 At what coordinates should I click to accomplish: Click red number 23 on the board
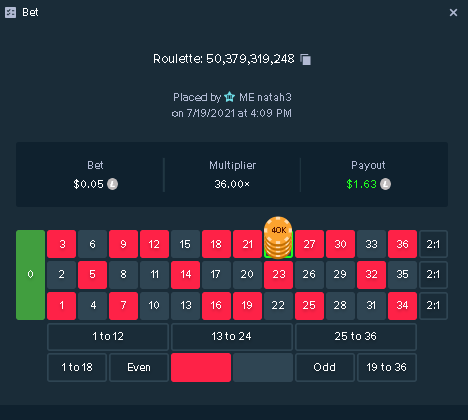pyautogui.click(x=278, y=275)
